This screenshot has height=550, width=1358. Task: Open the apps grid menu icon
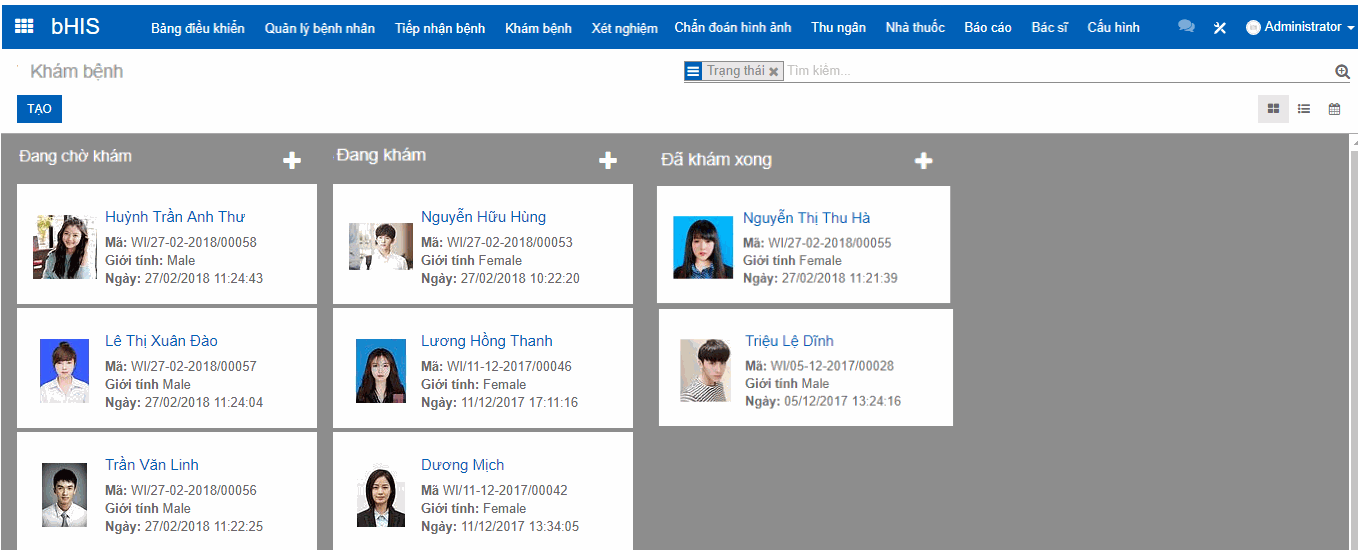[x=24, y=27]
